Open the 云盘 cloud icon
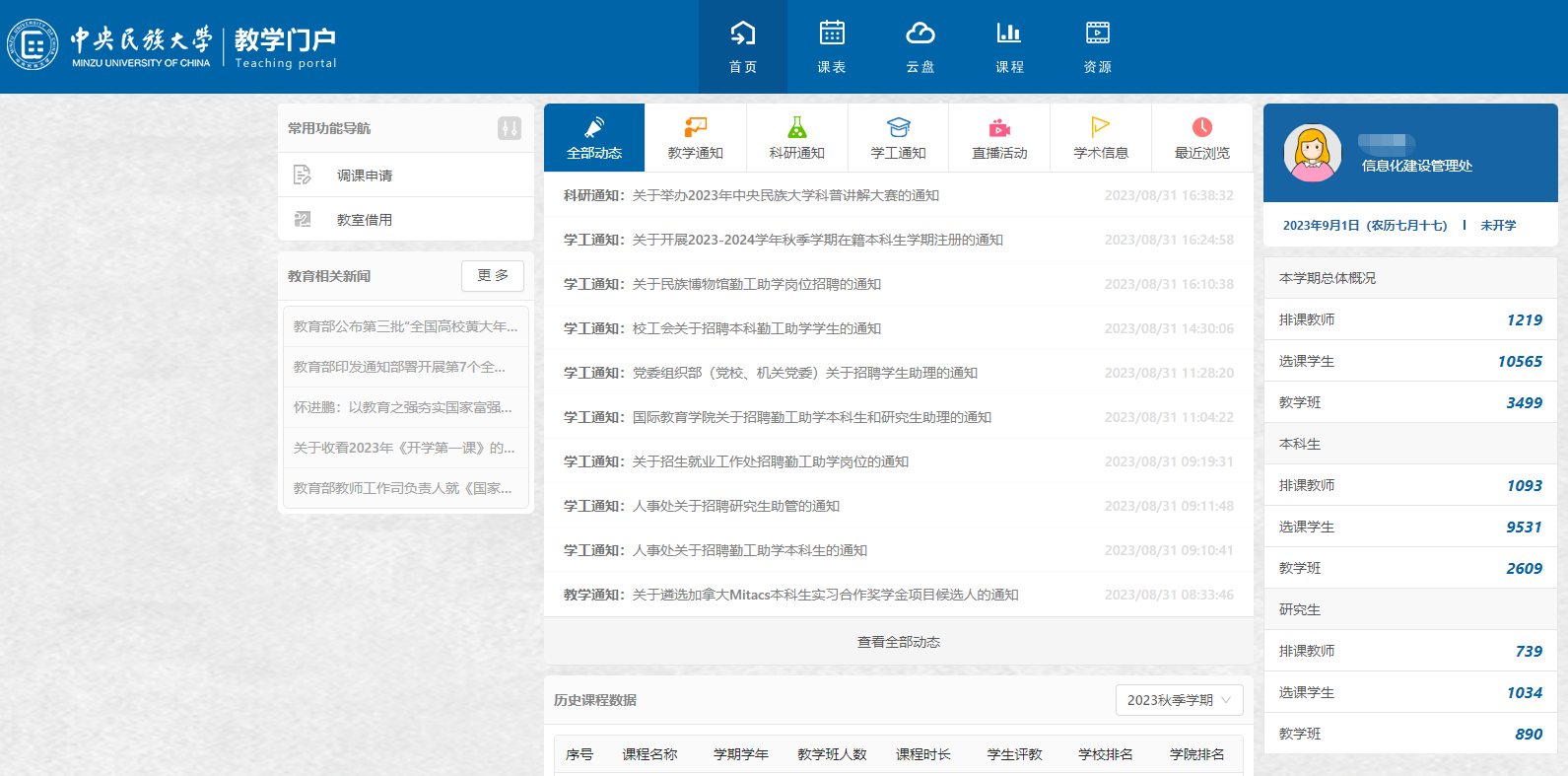Viewport: 1568px width, 776px height. (x=920, y=34)
